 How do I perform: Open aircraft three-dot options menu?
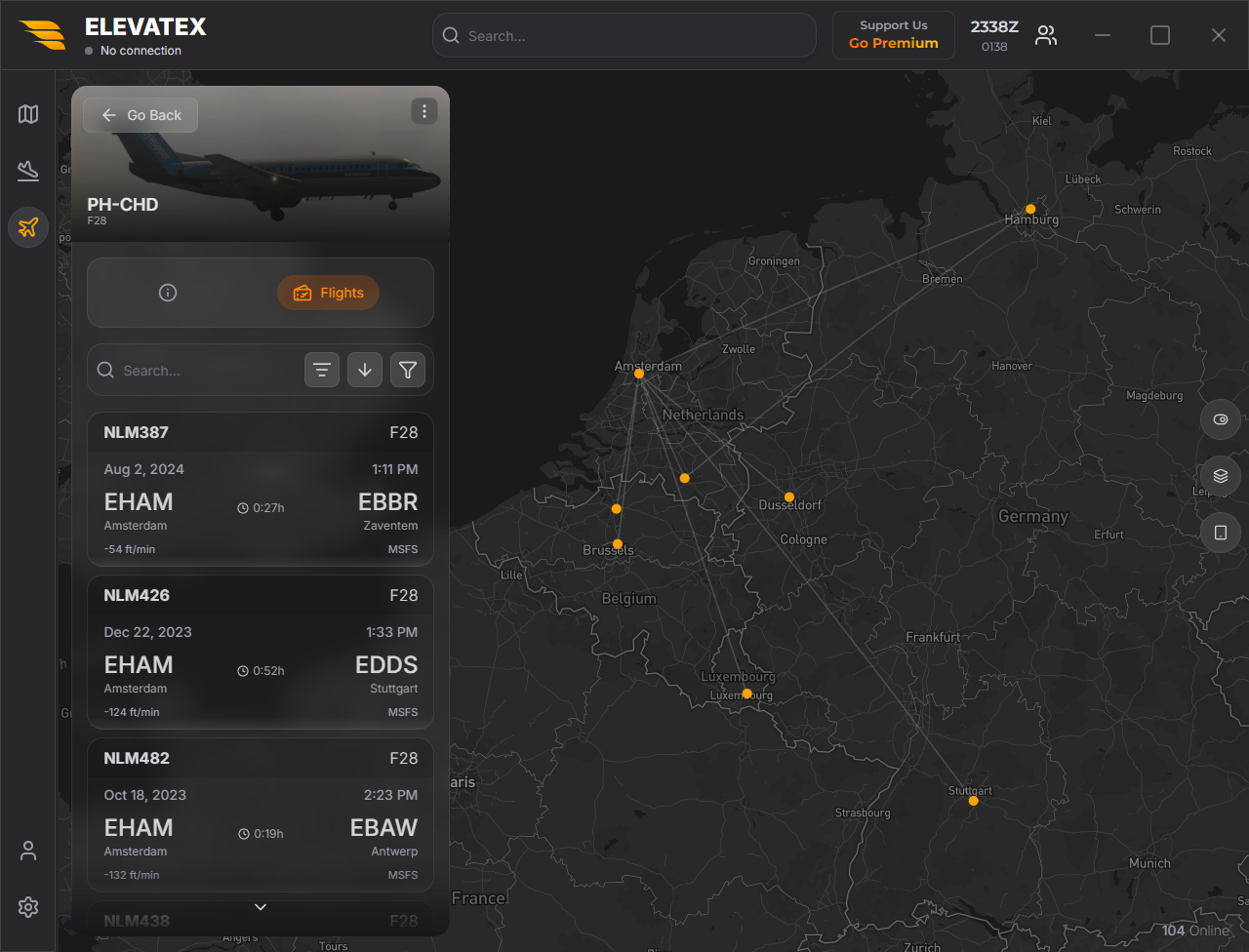(423, 111)
